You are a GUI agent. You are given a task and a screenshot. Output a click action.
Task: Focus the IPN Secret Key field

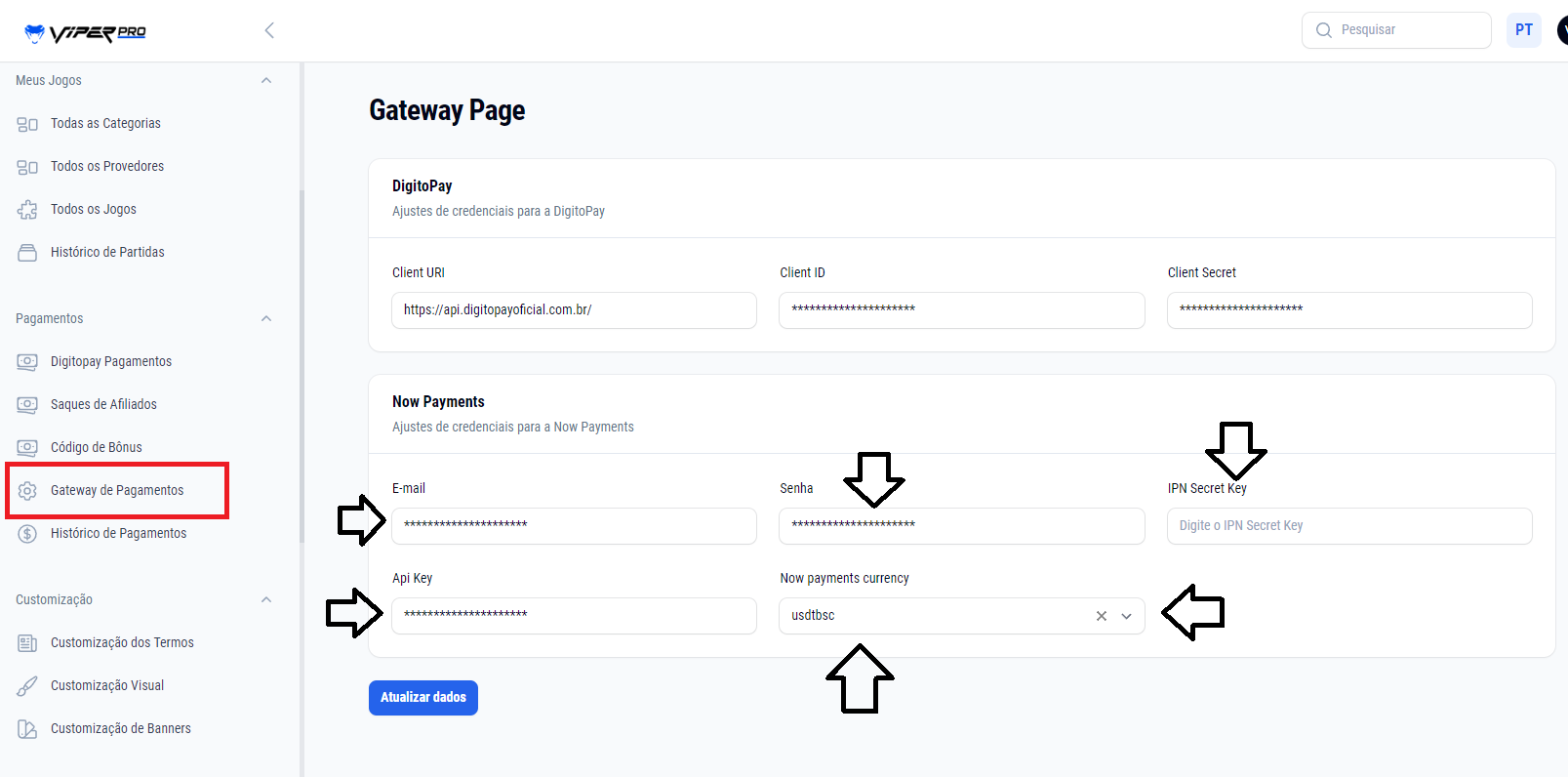tap(1348, 526)
